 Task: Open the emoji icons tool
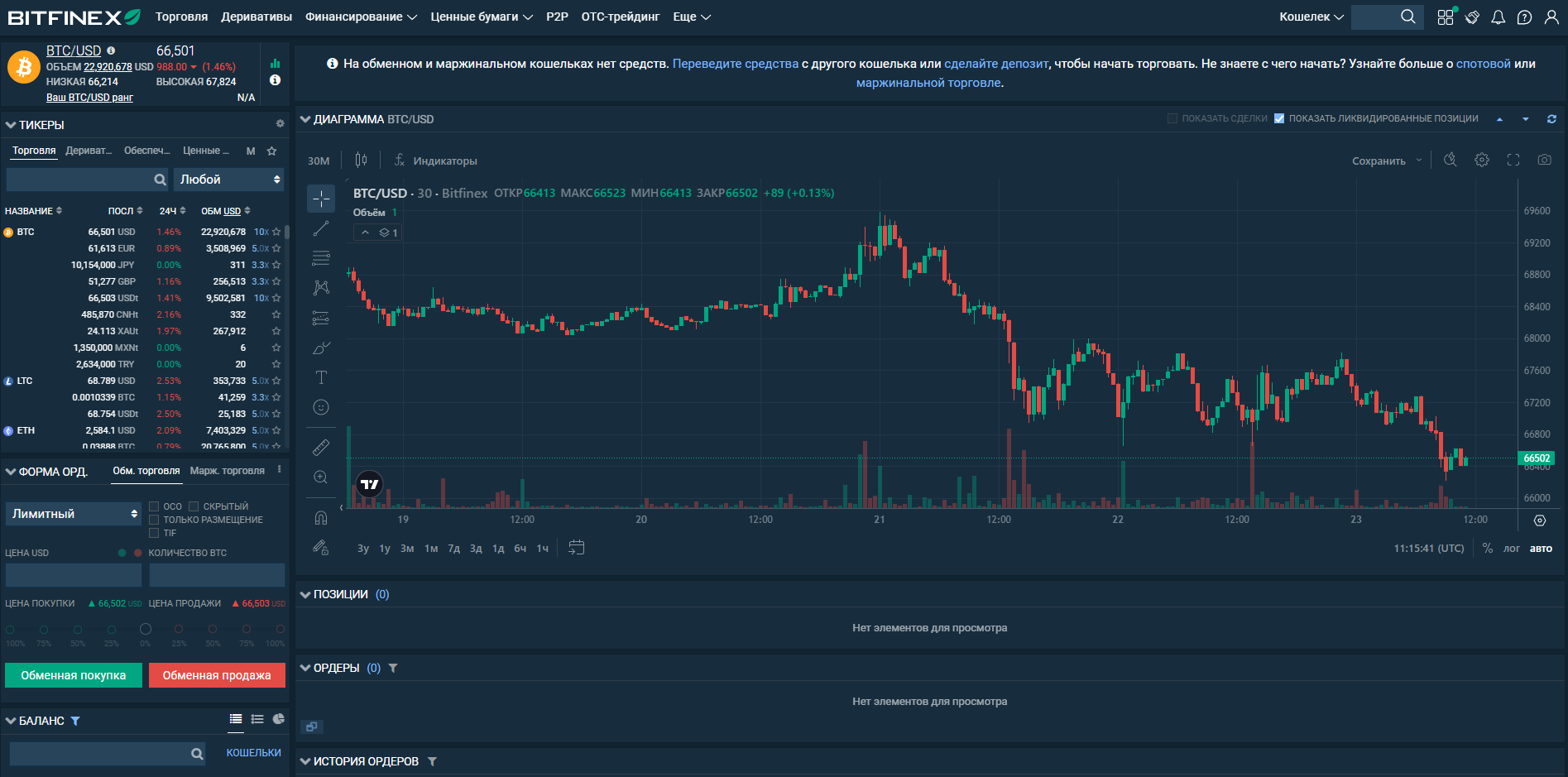321,407
